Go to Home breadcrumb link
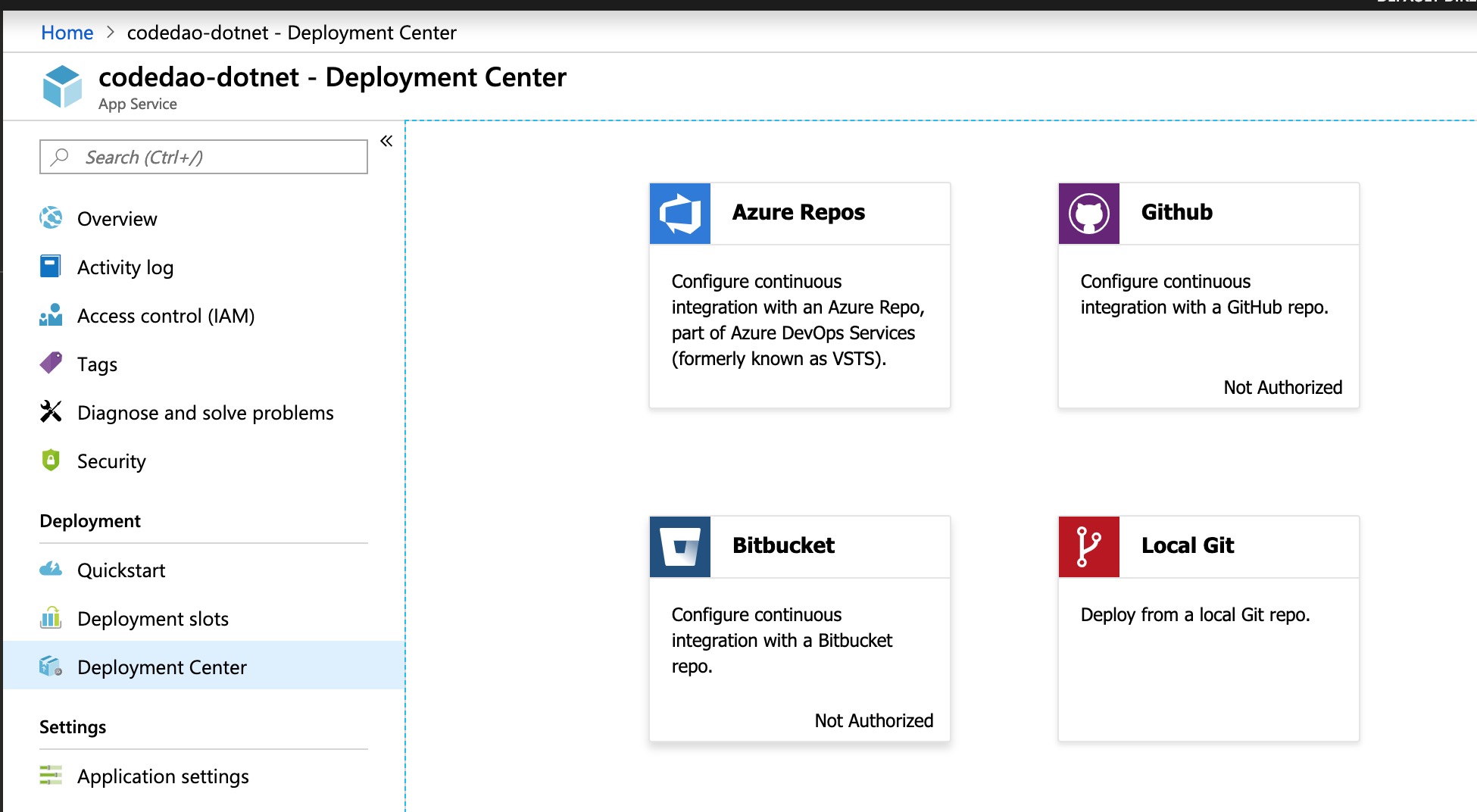Screen dimensions: 1477x812 point(67,33)
